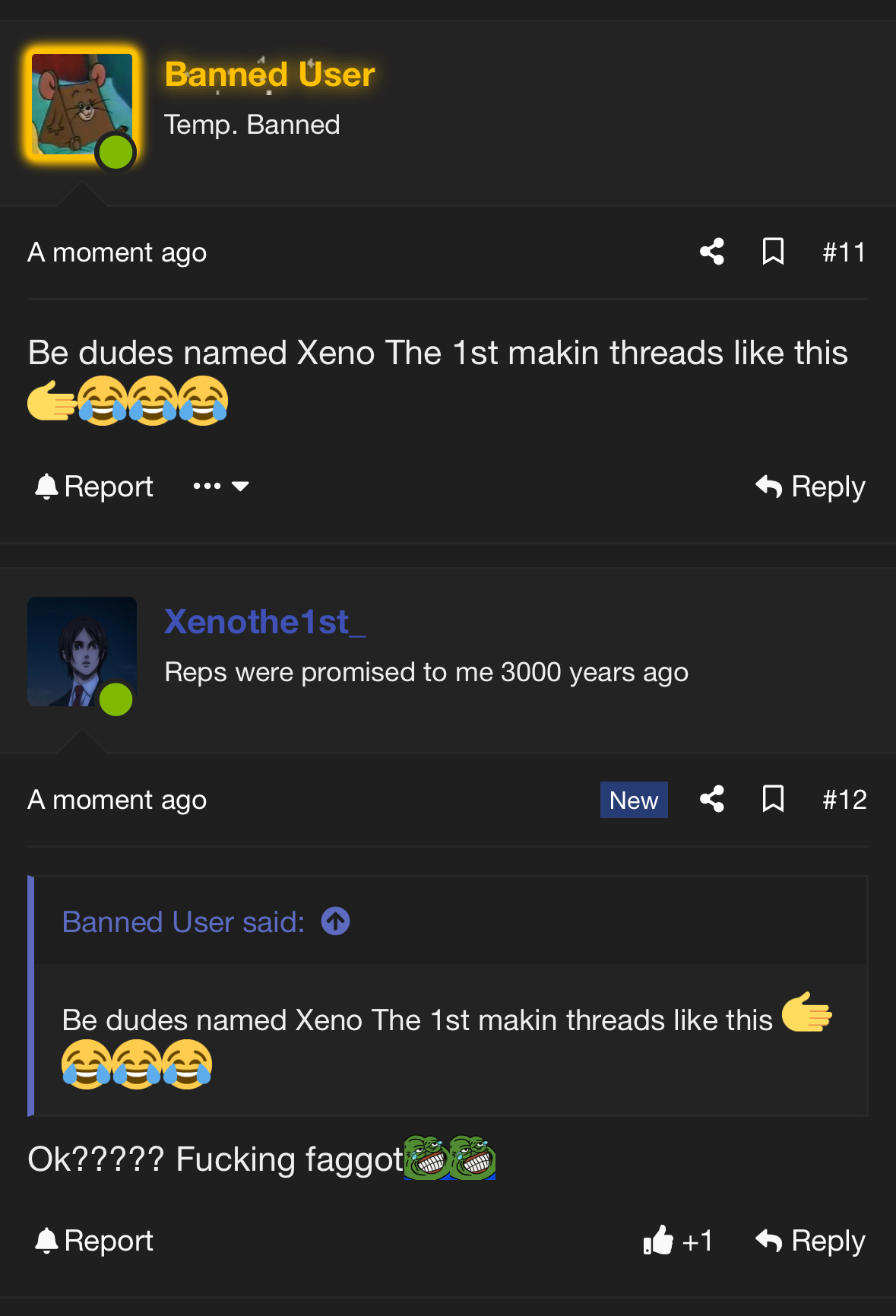
Task: Click "Banned User said:" quote header
Action: point(183,922)
